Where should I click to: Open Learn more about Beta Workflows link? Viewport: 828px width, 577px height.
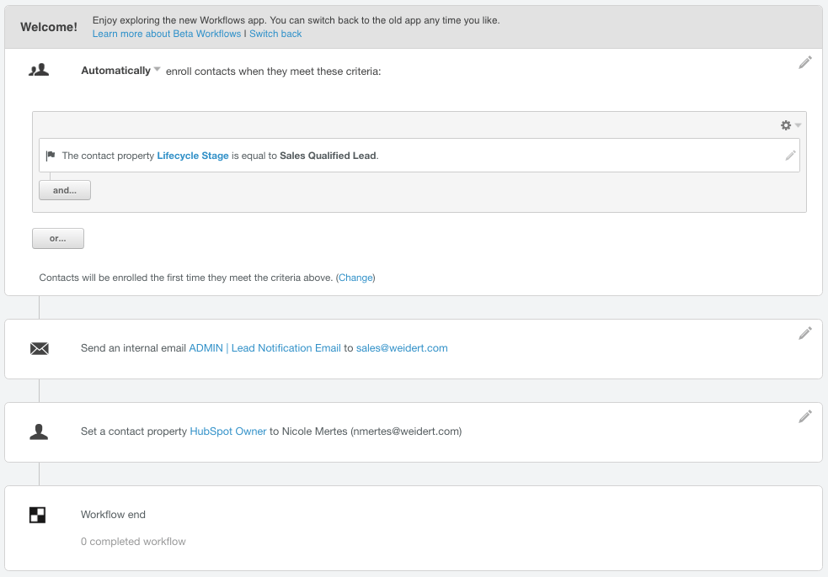pyautogui.click(x=166, y=34)
